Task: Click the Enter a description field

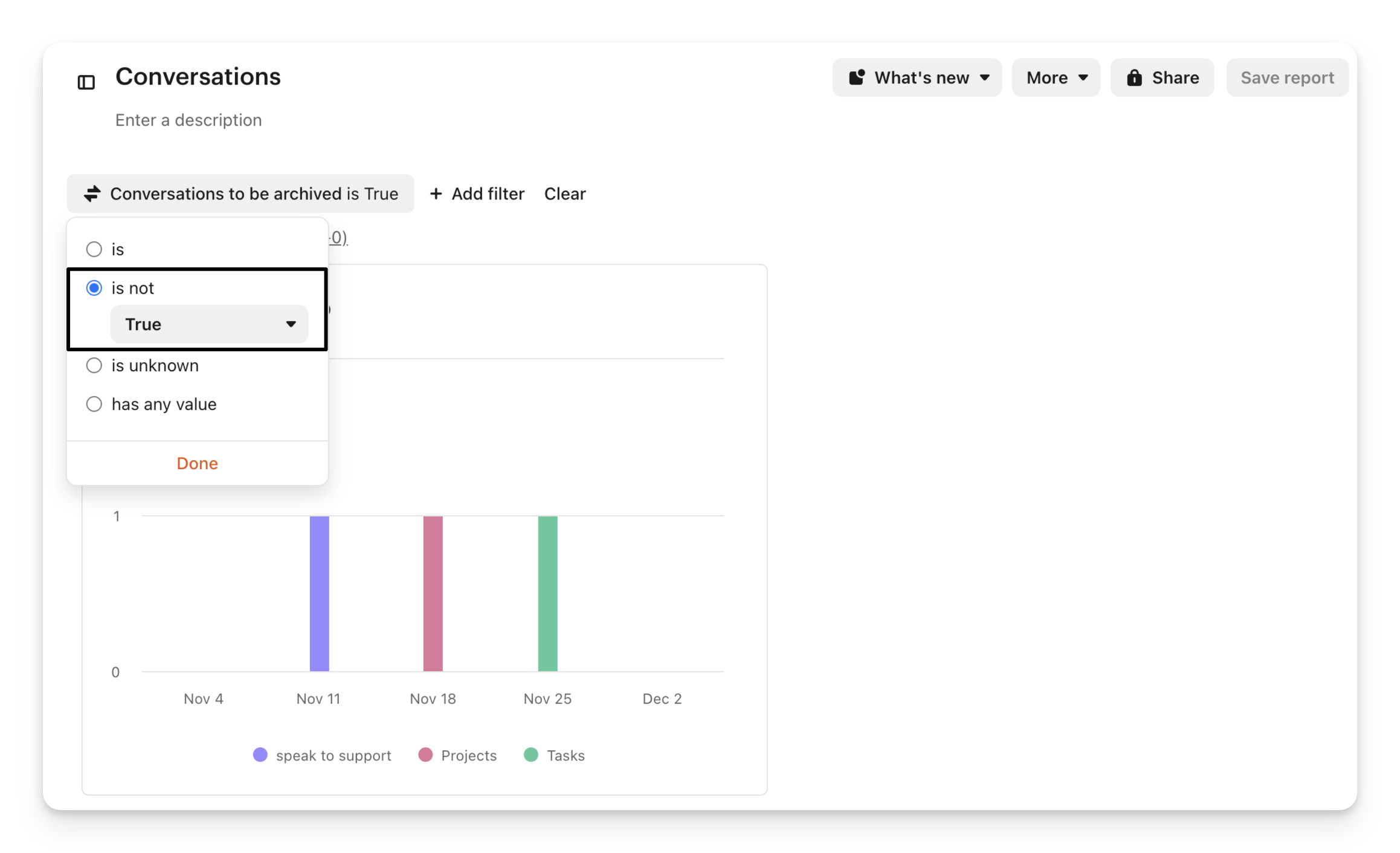Action: tap(189, 120)
